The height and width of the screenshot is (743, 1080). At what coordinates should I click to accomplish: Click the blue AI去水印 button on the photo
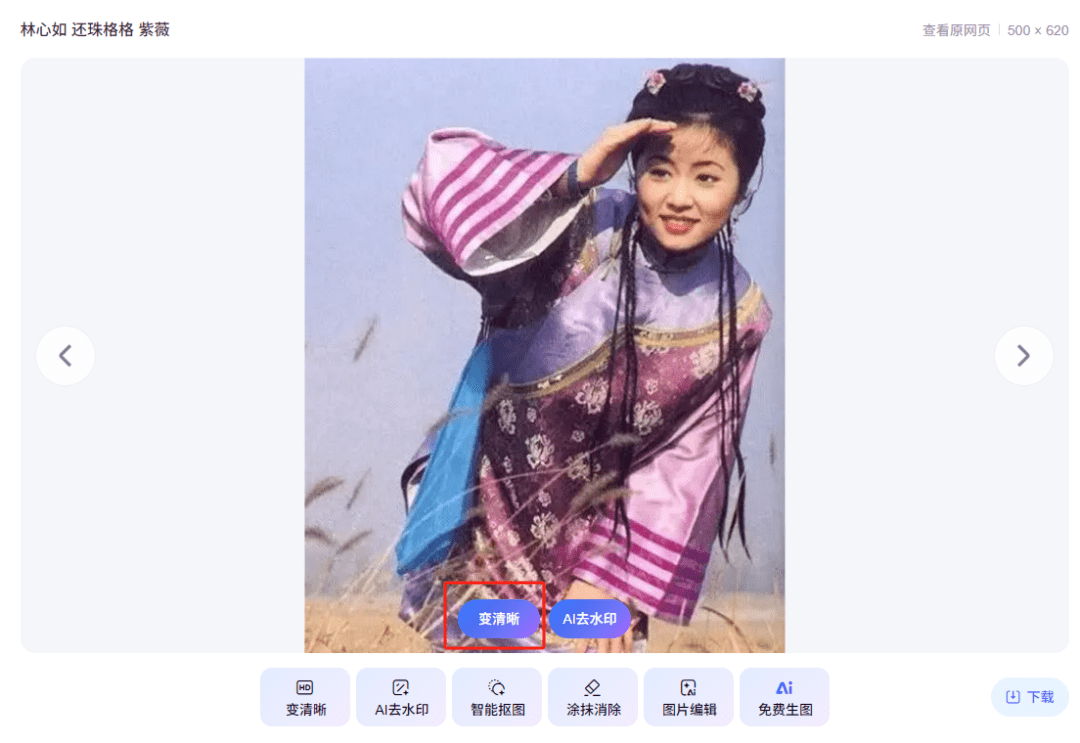(x=590, y=619)
